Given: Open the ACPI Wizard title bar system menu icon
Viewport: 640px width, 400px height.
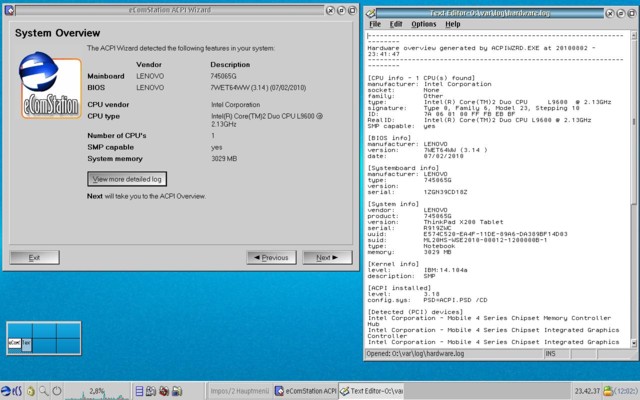Looking at the screenshot, I should tap(9, 10).
